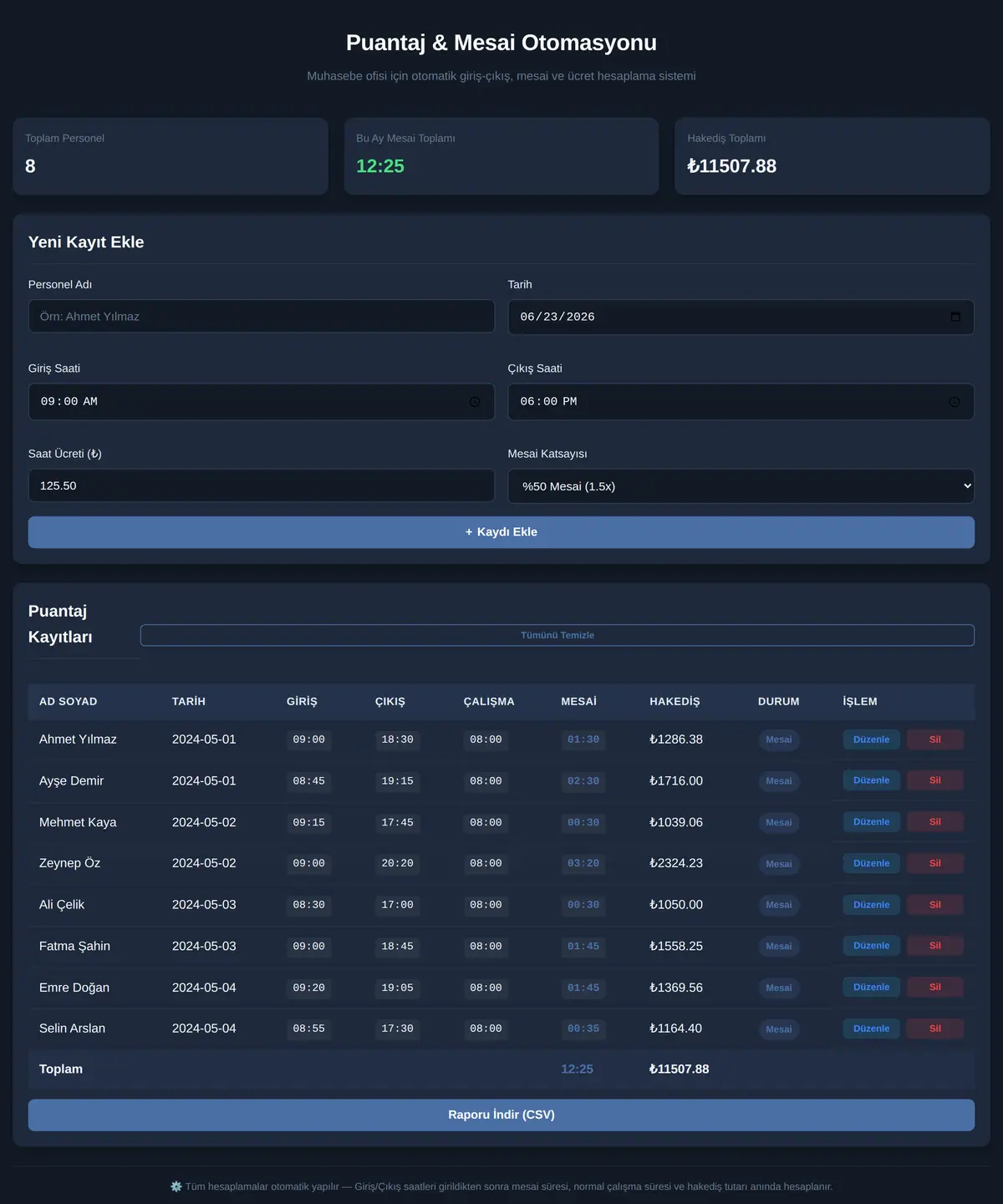The height and width of the screenshot is (1204, 1003).
Task: Edit Ahmet Yılmaz's record with Düzenle
Action: tap(871, 739)
